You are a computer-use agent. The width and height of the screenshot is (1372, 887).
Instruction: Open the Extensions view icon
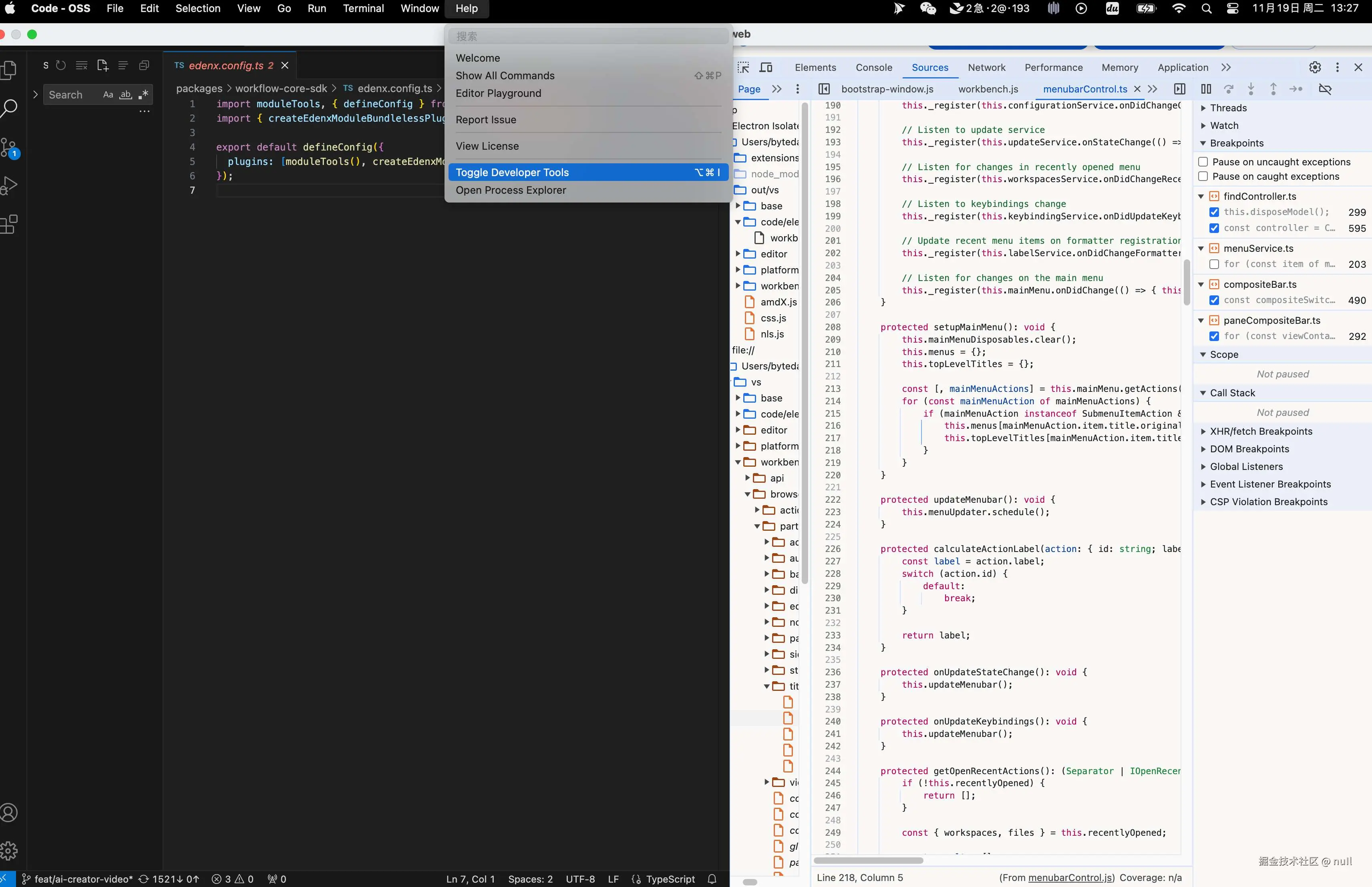click(9, 224)
